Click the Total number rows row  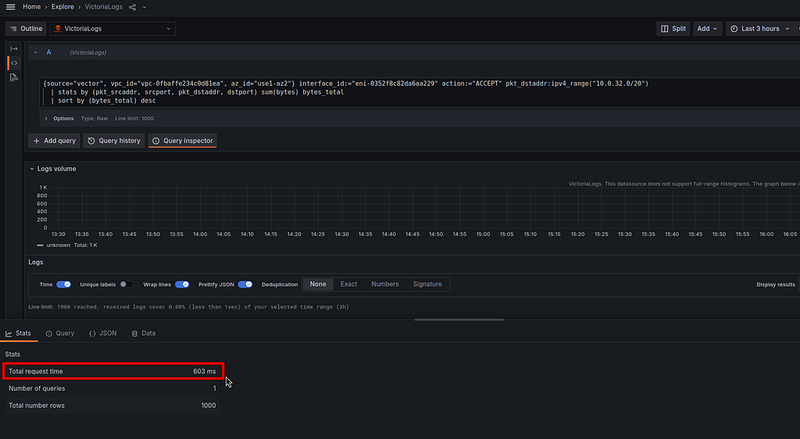pos(113,405)
